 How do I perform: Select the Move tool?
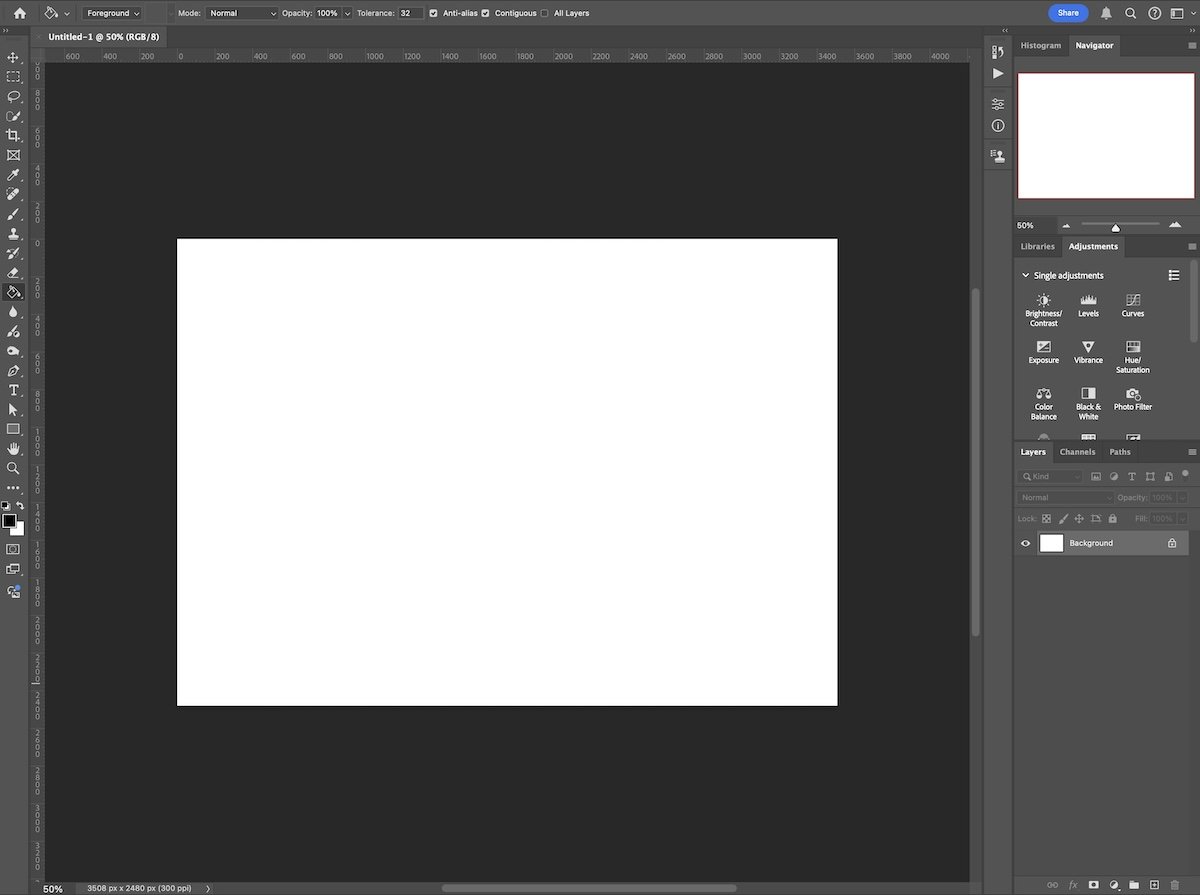point(14,58)
